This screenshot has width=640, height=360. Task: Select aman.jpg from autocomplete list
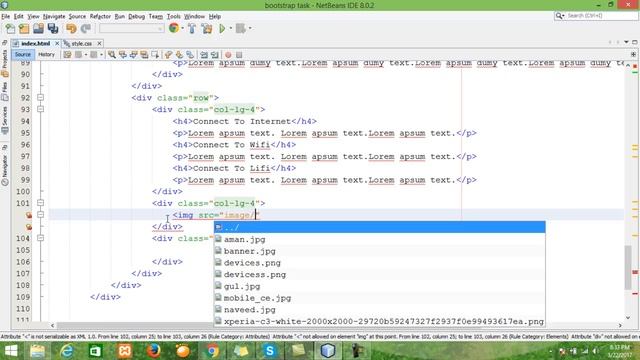coord(380,239)
